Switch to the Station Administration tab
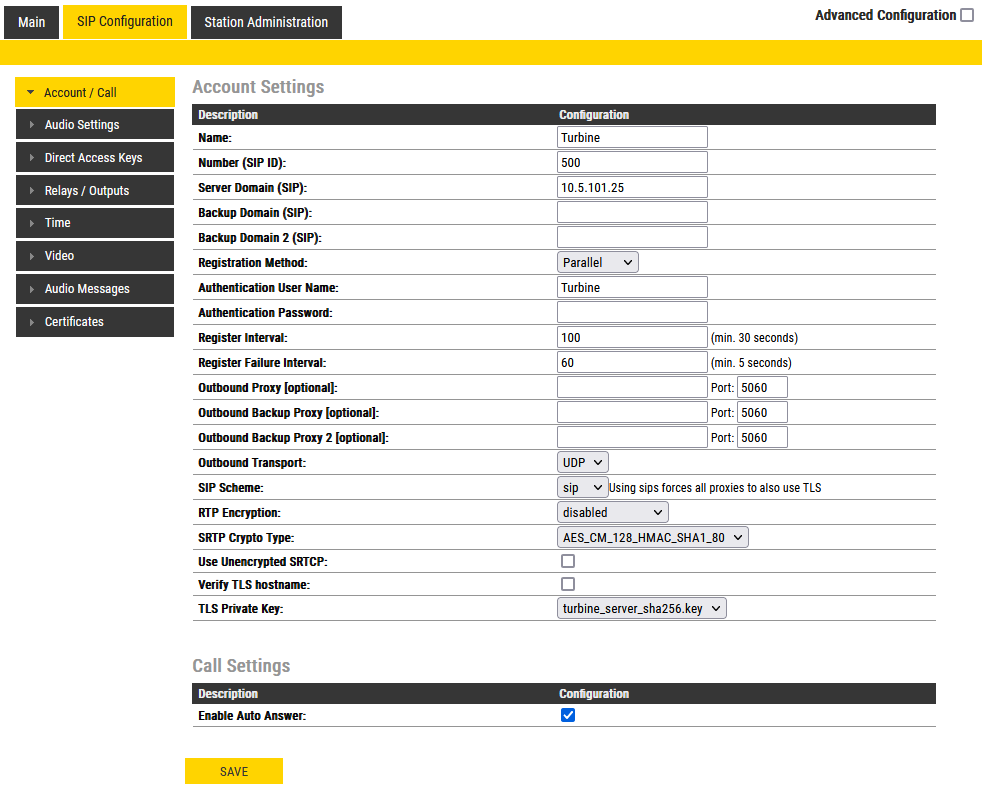 point(266,22)
